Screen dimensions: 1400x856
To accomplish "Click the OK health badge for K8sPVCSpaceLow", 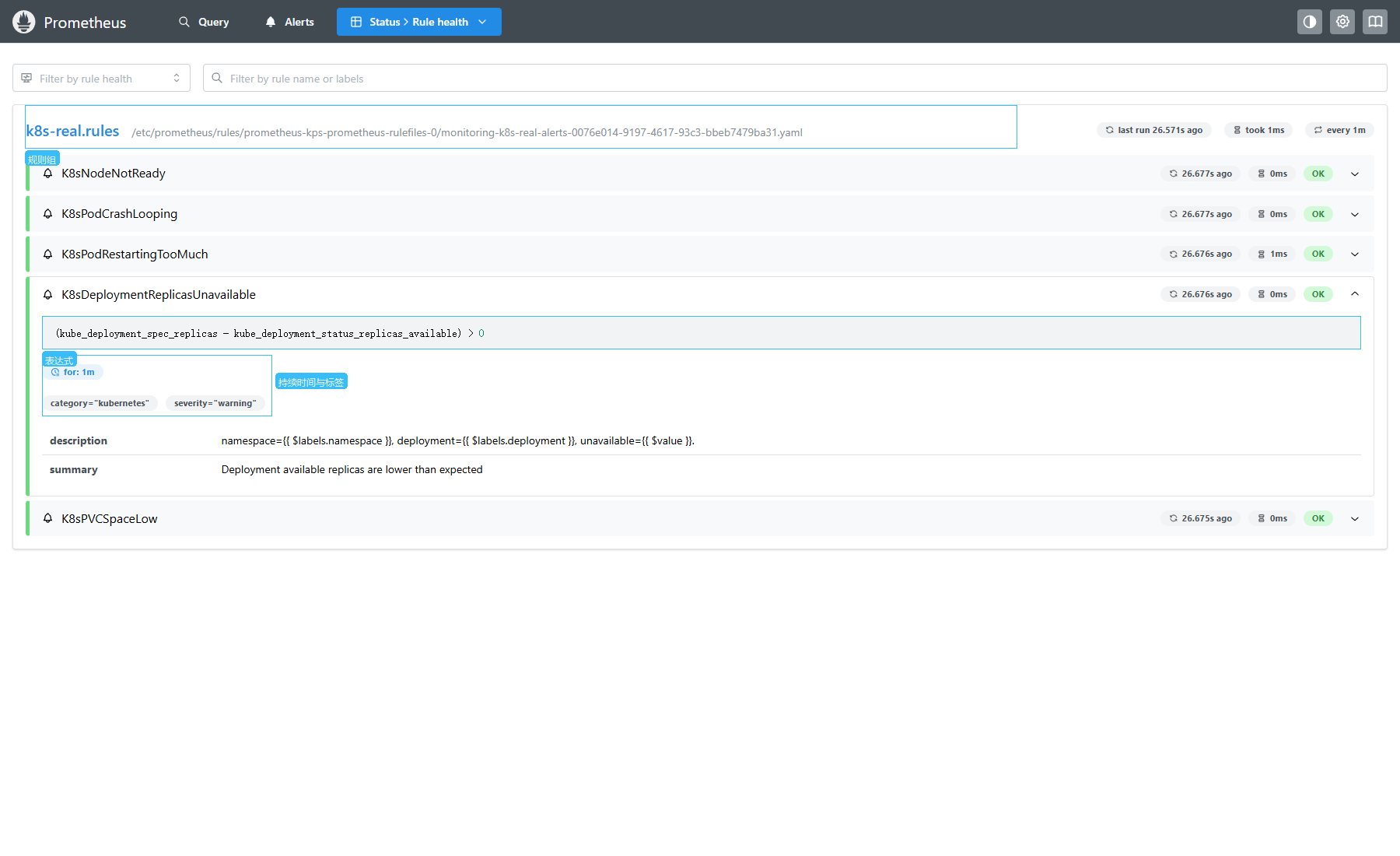I will pos(1318,518).
